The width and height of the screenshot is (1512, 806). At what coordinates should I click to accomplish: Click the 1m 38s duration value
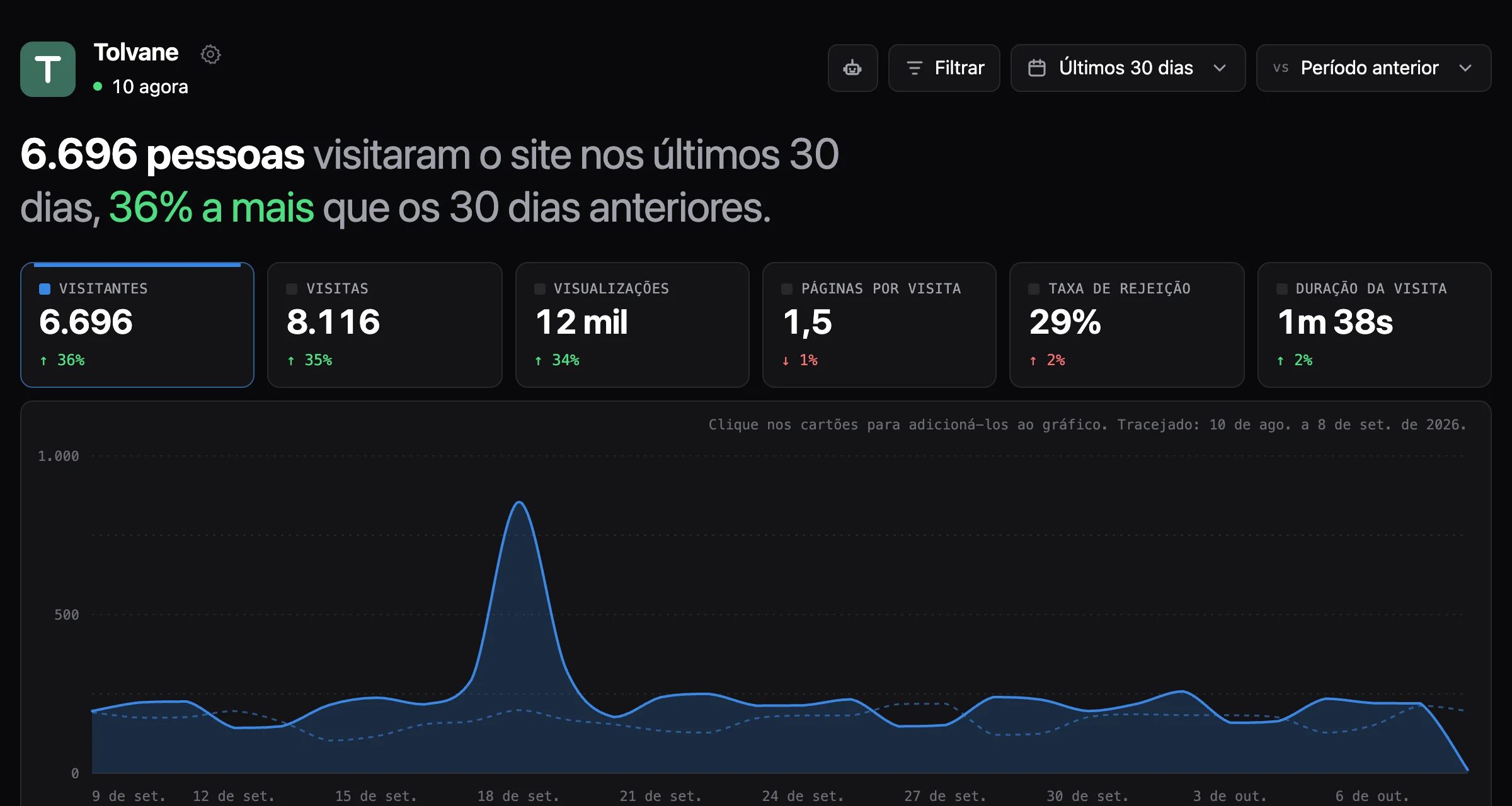[x=1335, y=322]
